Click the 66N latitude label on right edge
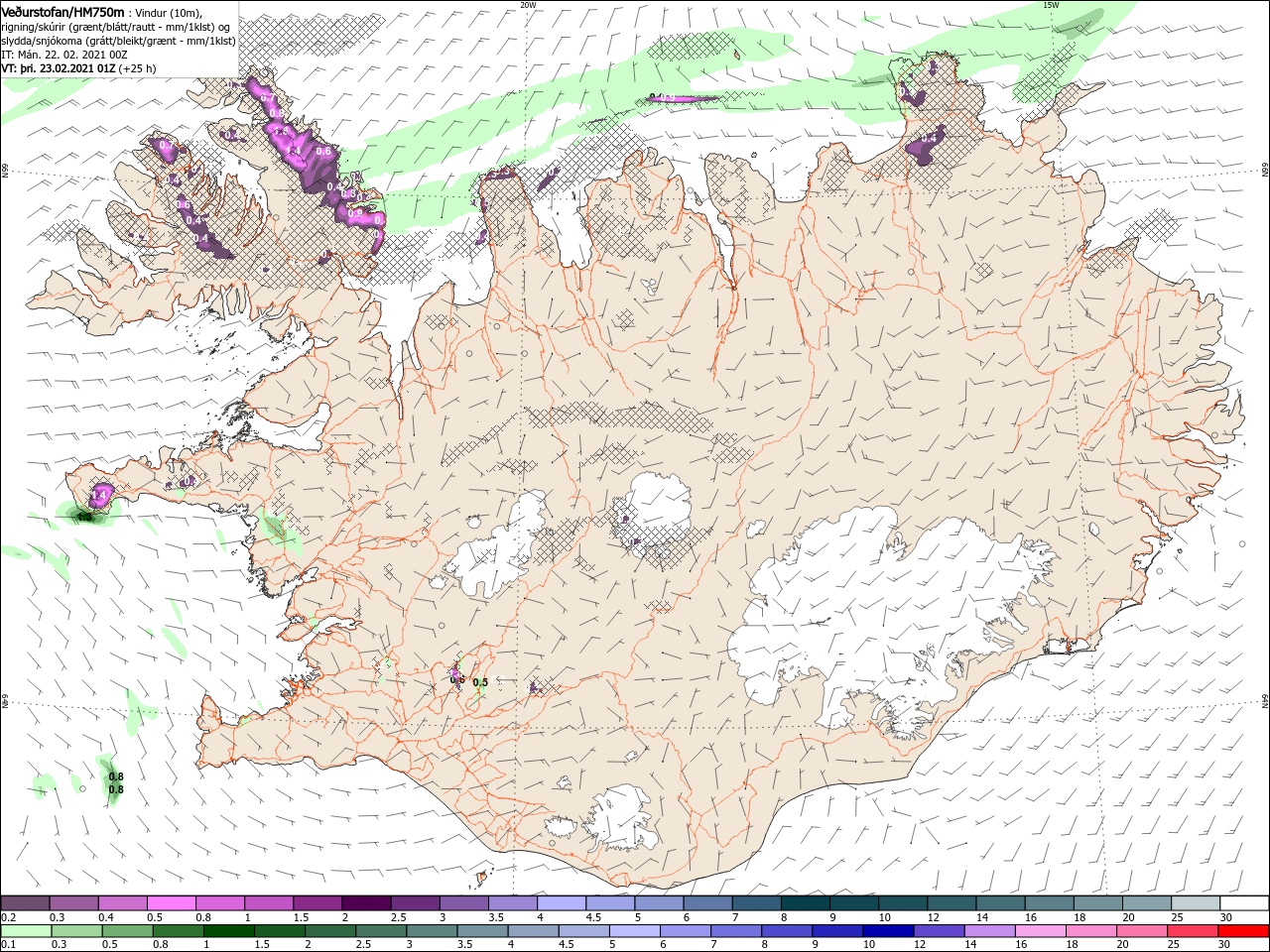 click(1264, 172)
